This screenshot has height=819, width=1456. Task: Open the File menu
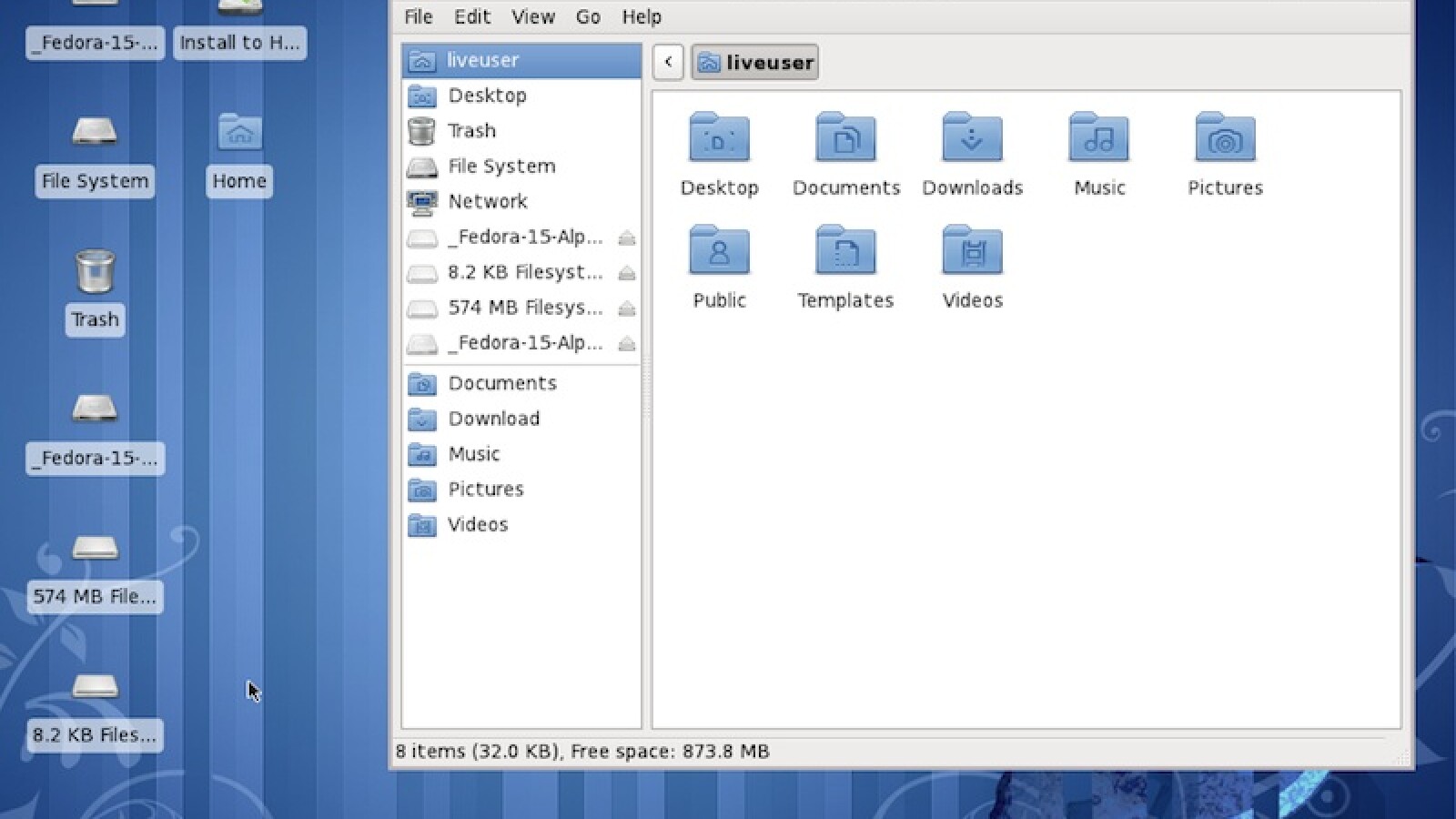[x=418, y=16]
